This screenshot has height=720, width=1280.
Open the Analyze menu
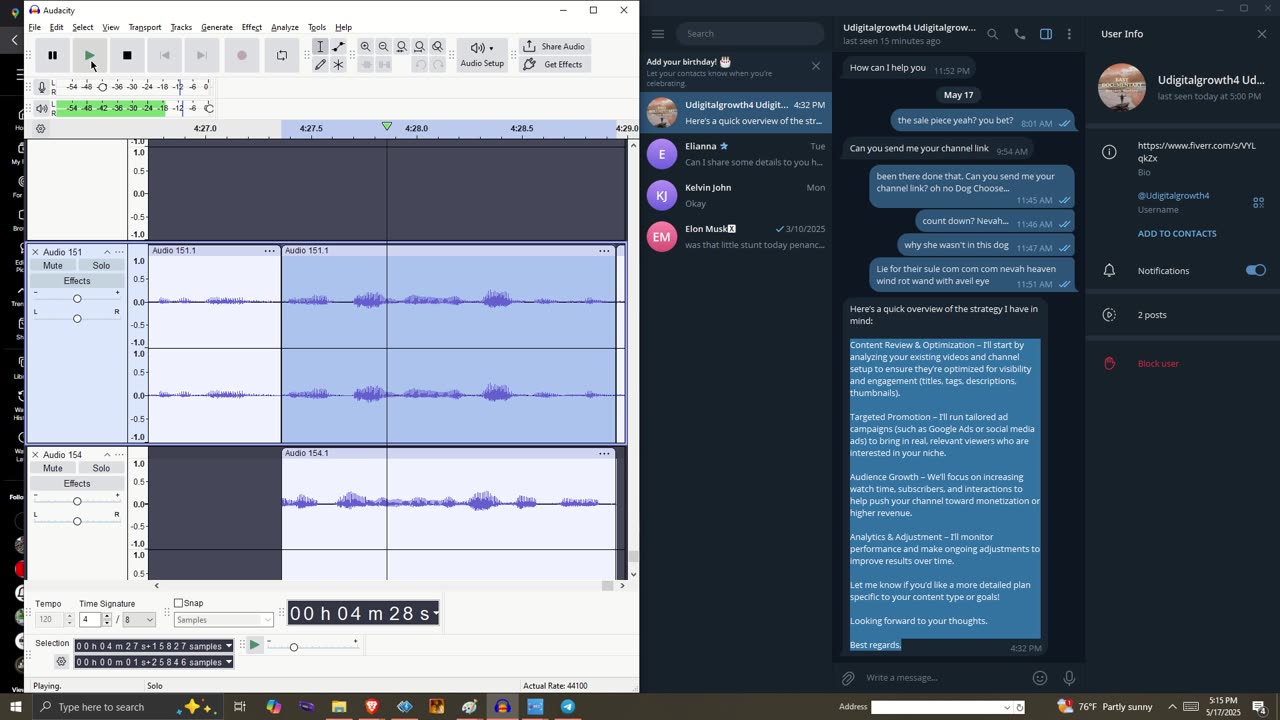pos(285,27)
